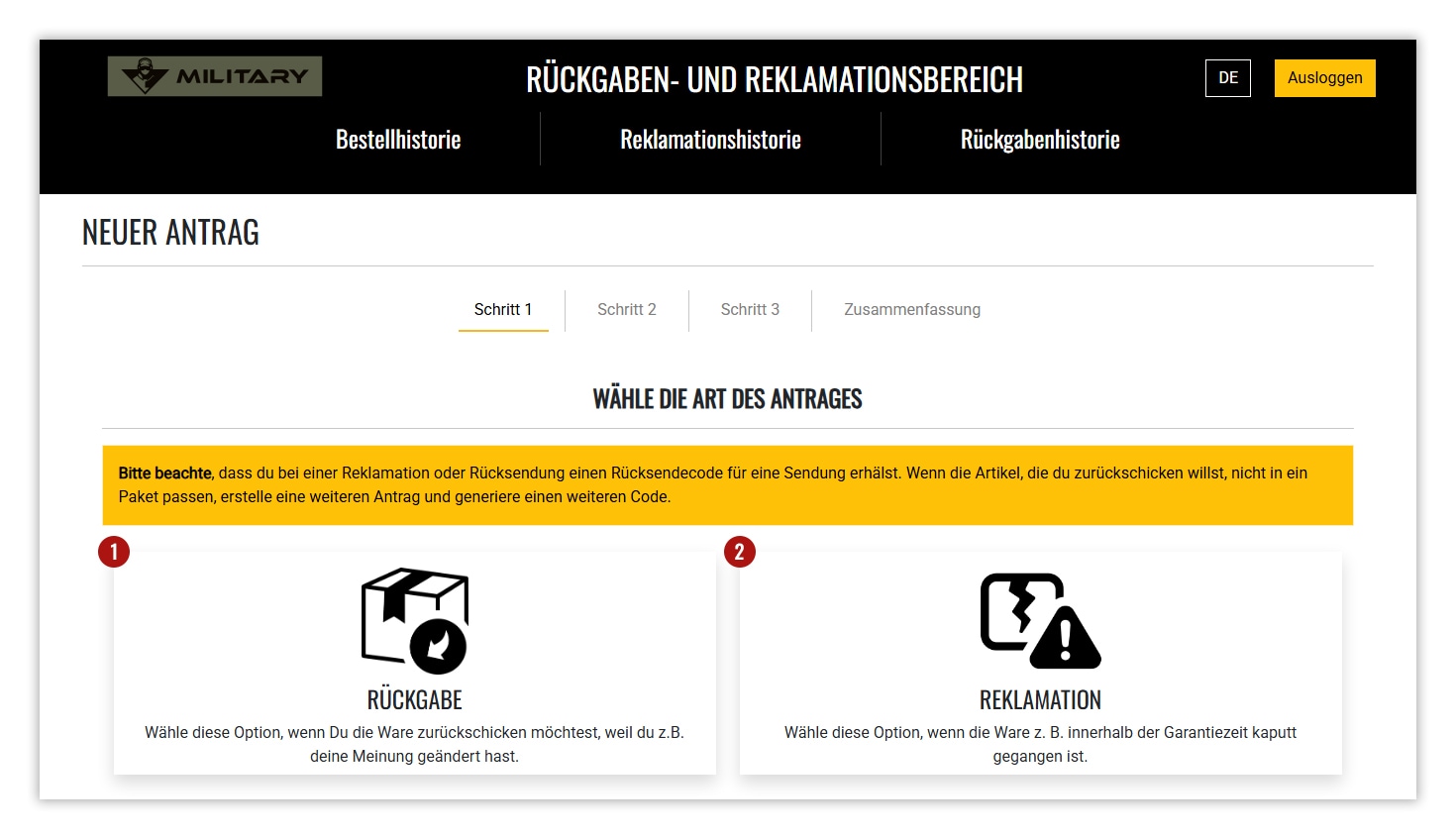Switch to the Schritt 2 step
The width and height of the screenshot is (1456, 839).
click(627, 310)
